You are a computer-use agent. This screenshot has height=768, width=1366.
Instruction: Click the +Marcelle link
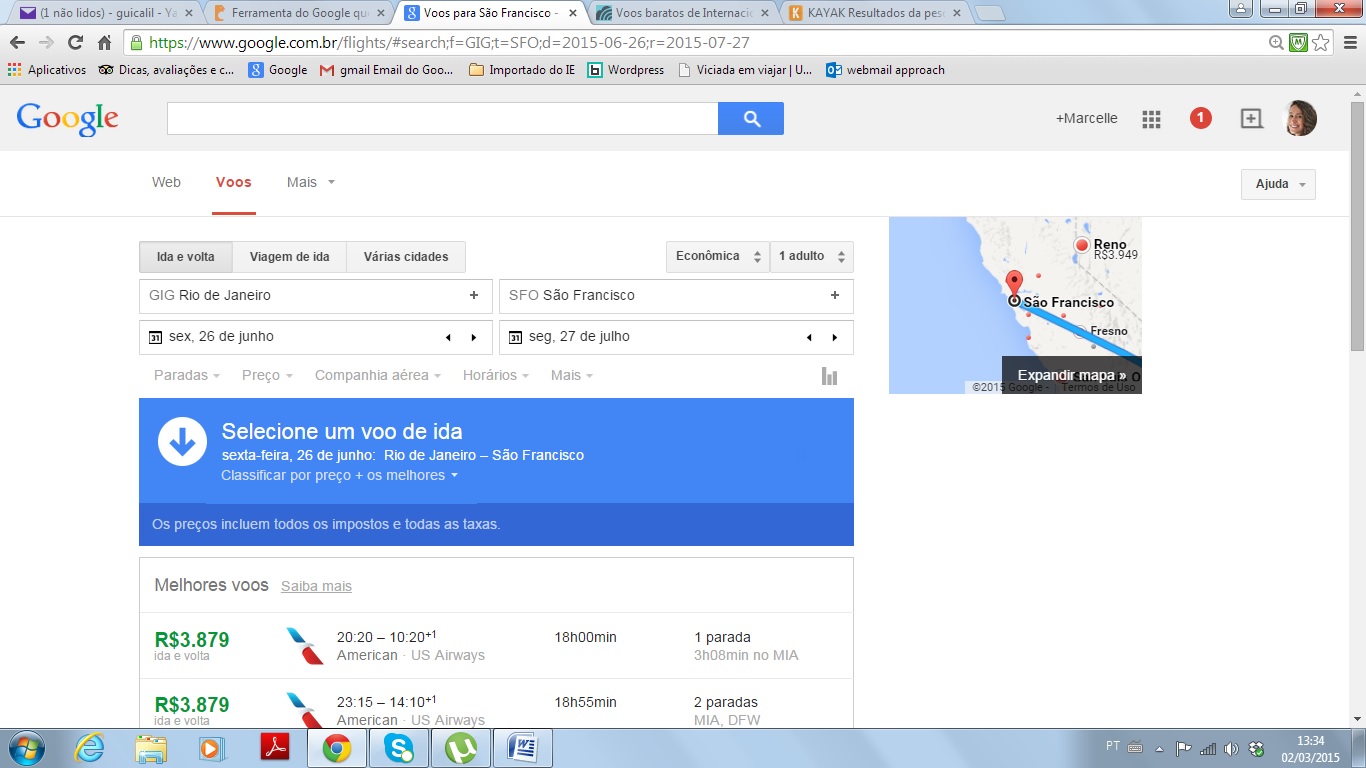click(x=1086, y=118)
